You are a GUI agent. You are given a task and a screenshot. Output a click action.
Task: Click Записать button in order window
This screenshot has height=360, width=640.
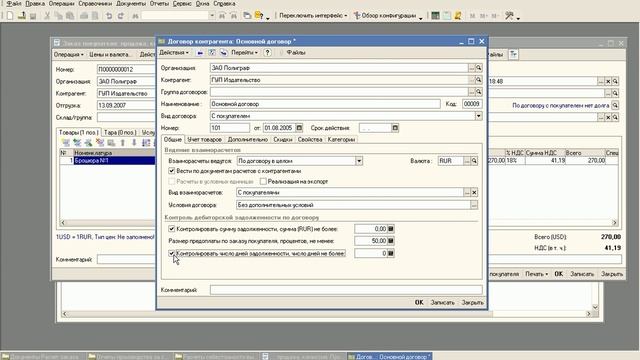[x=582, y=274]
